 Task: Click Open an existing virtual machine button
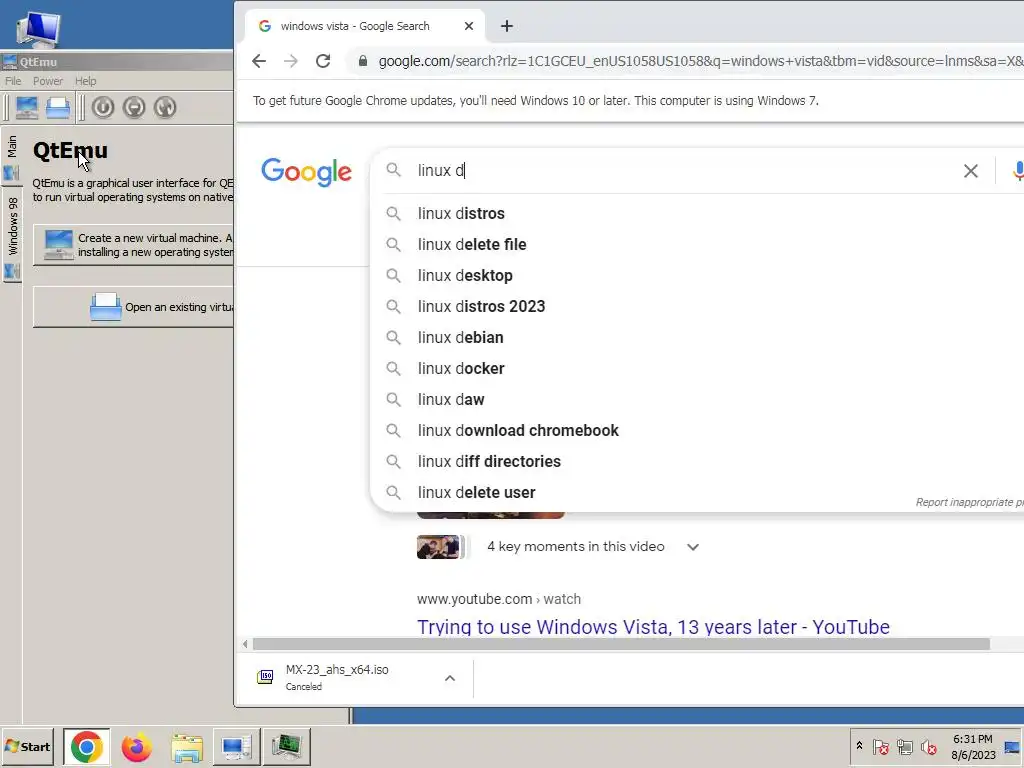(x=133, y=307)
